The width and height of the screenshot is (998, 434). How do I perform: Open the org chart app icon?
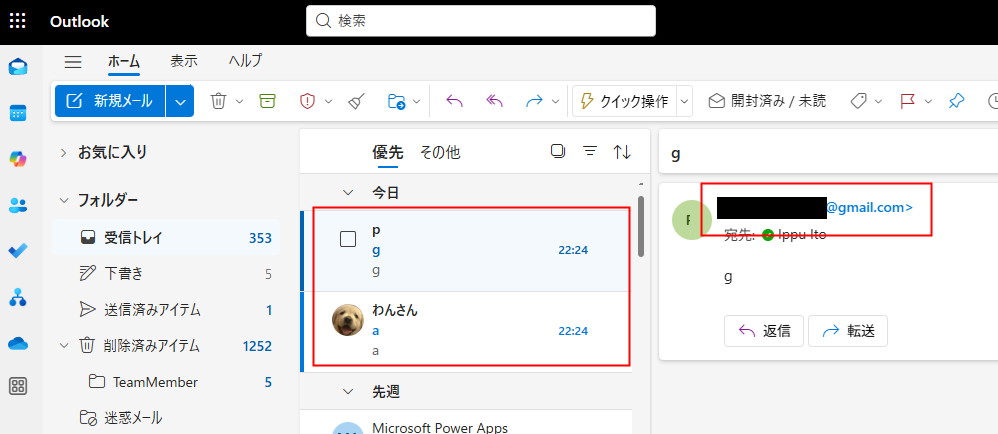18,297
